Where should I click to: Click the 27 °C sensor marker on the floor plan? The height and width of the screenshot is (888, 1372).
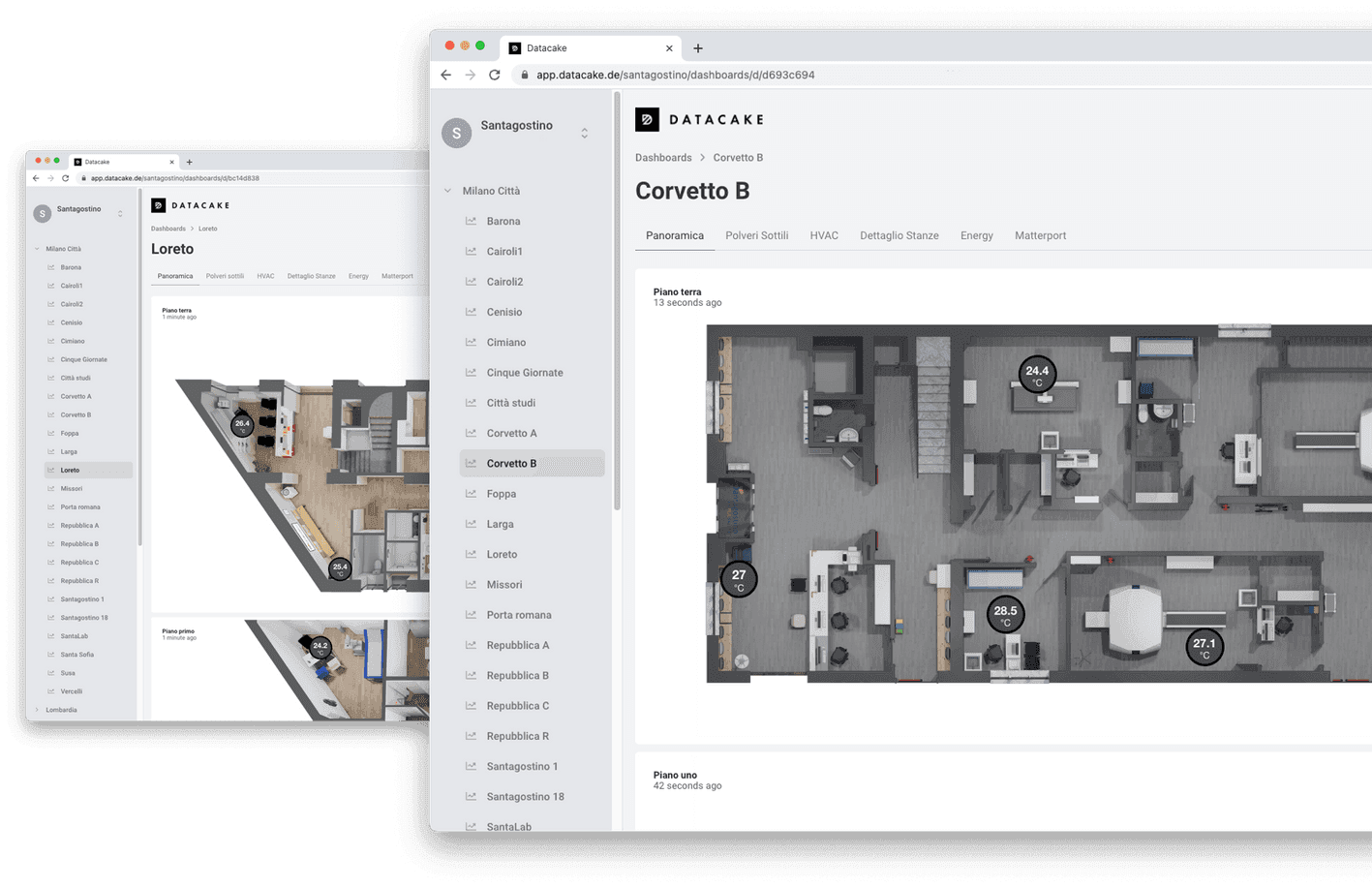(739, 579)
